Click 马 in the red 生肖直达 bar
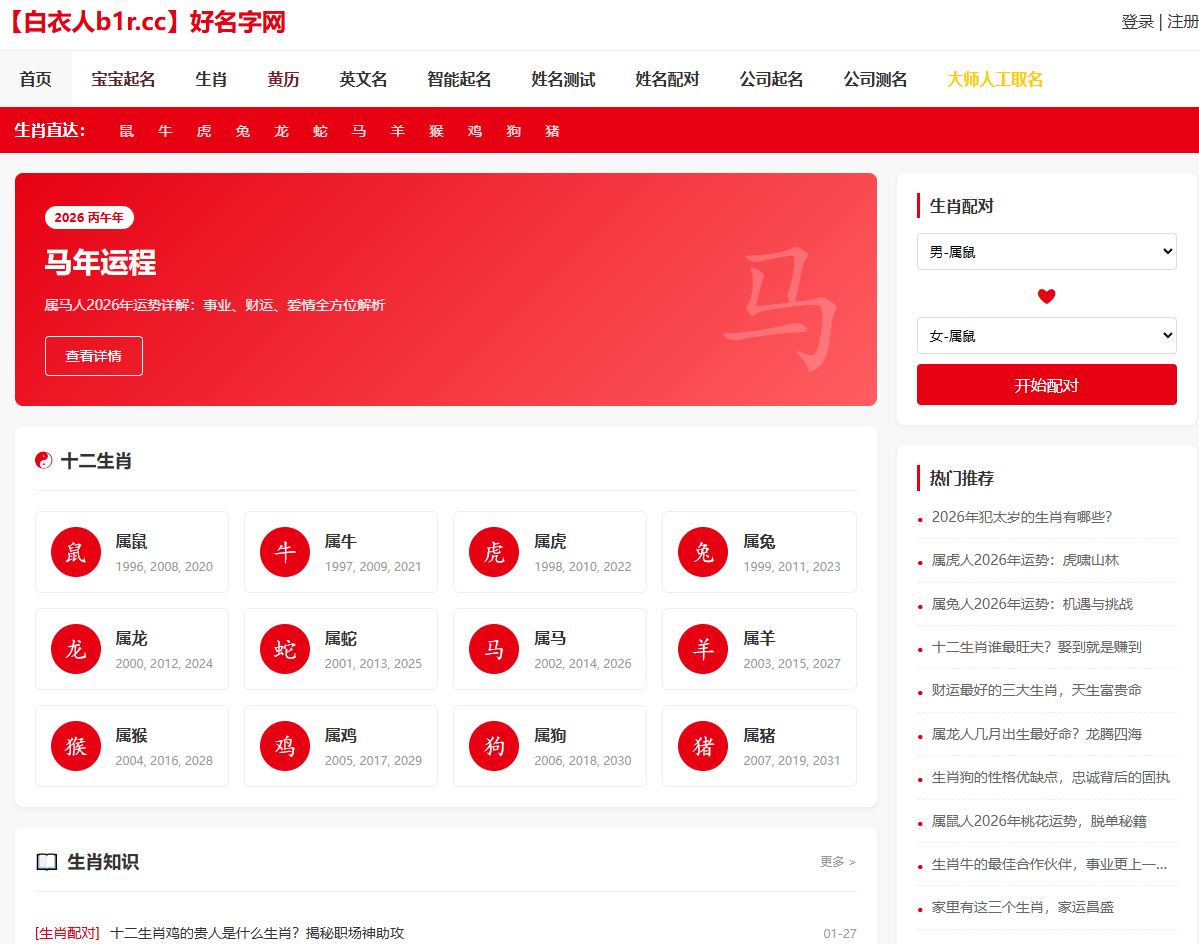The height and width of the screenshot is (944, 1199). pos(359,131)
